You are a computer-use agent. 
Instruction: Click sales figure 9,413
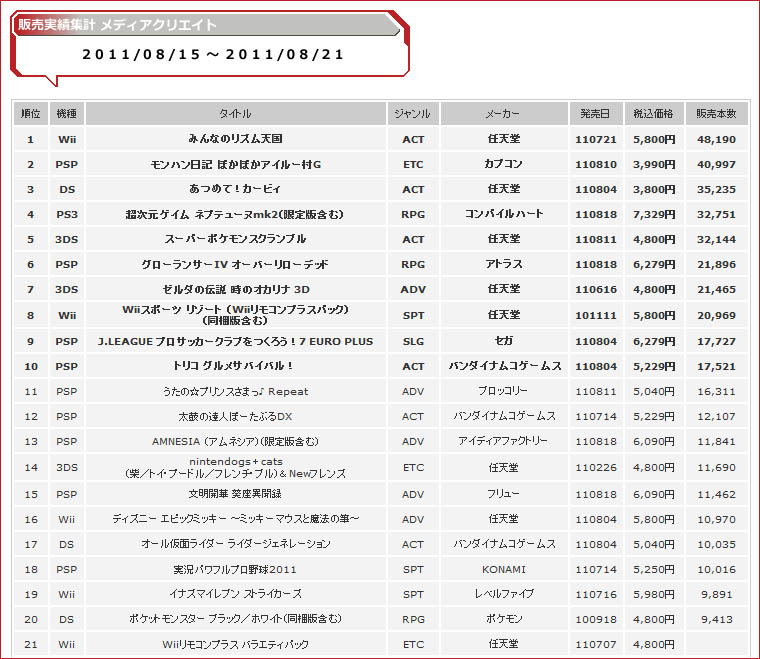click(x=716, y=619)
